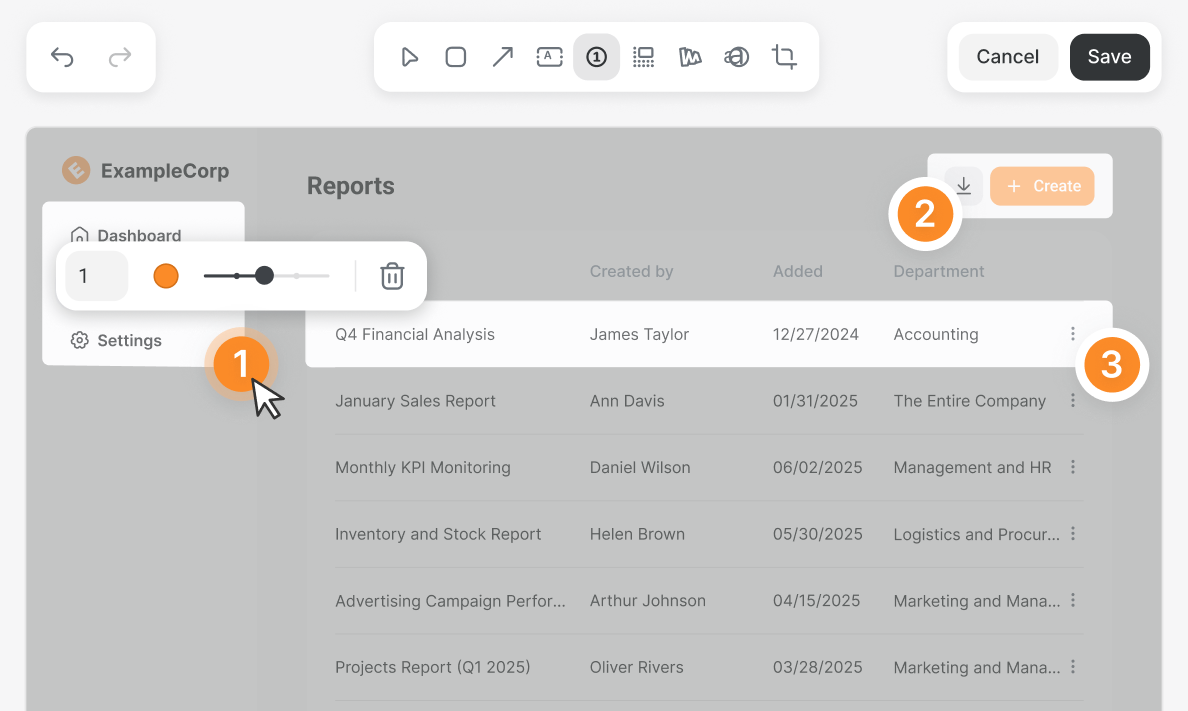The height and width of the screenshot is (711, 1188).
Task: Click Ann Davis cell
Action: click(627, 401)
